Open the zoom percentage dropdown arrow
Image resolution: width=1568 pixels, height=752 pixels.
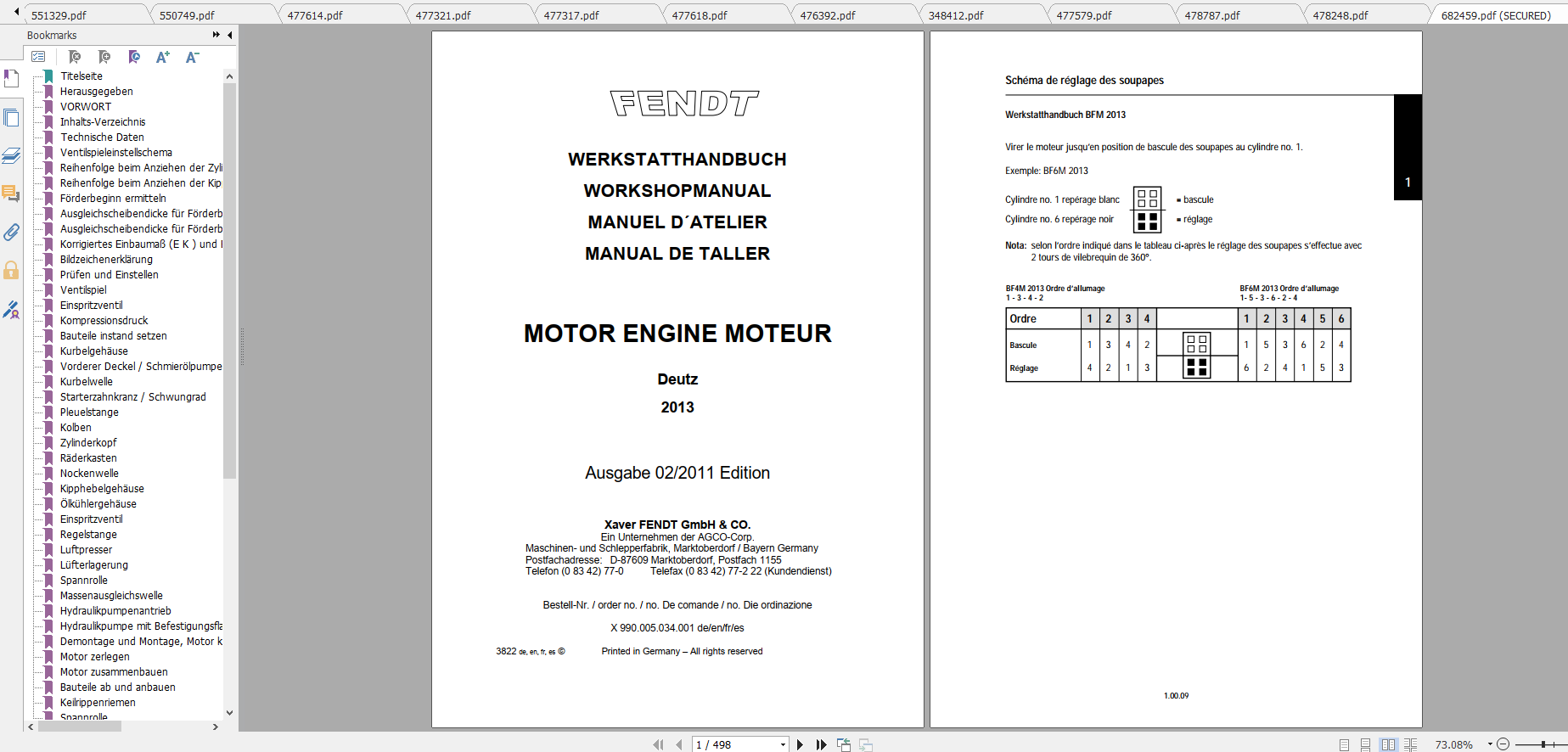pos(1490,744)
